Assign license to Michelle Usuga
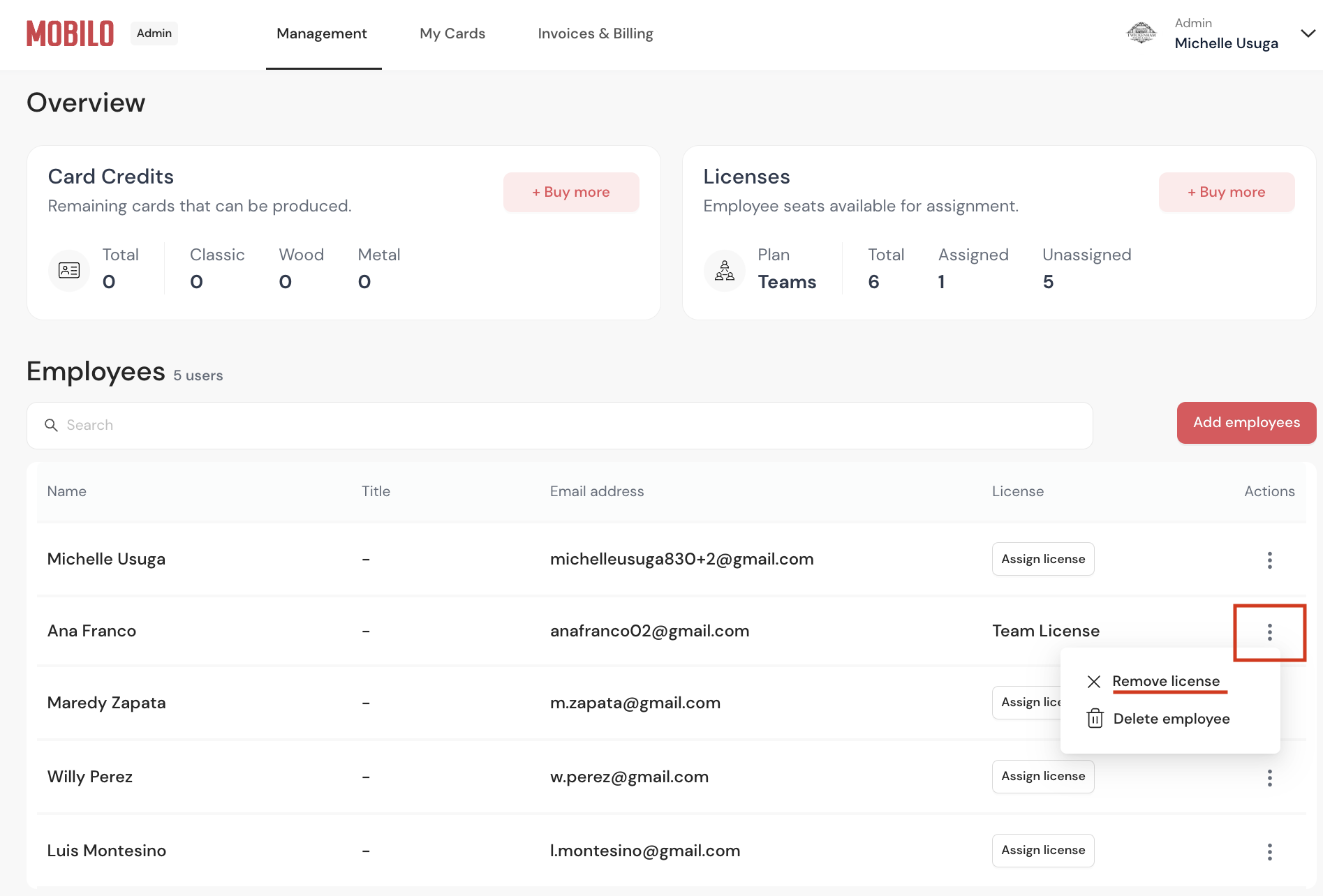Viewport: 1323px width, 896px height. click(x=1042, y=559)
